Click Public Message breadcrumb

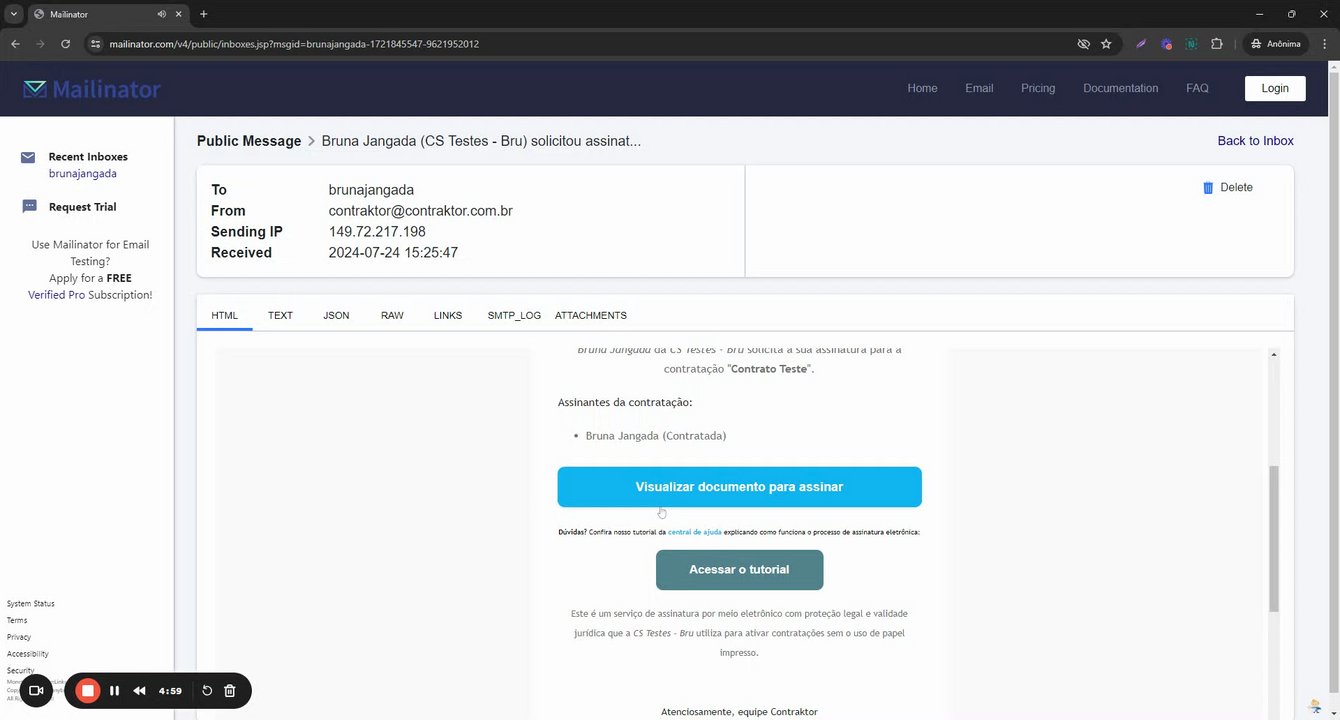pos(249,141)
